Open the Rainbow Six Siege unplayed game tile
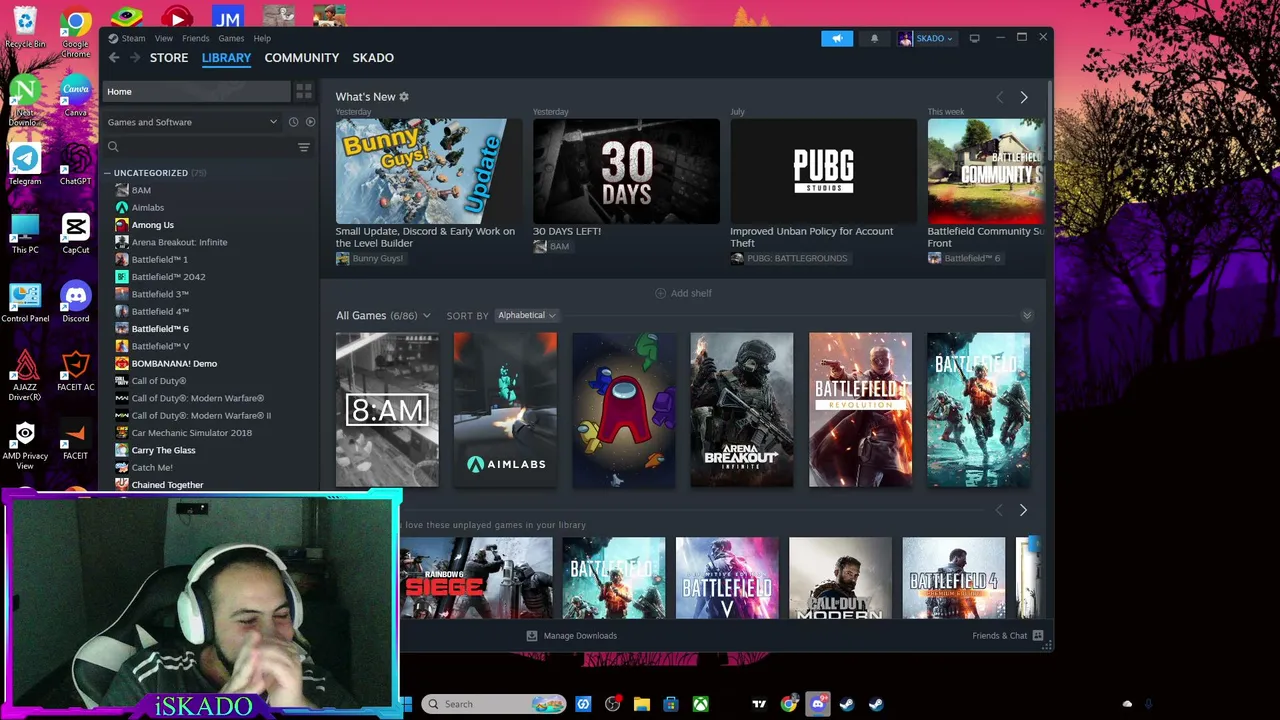The image size is (1280, 720). click(x=476, y=578)
